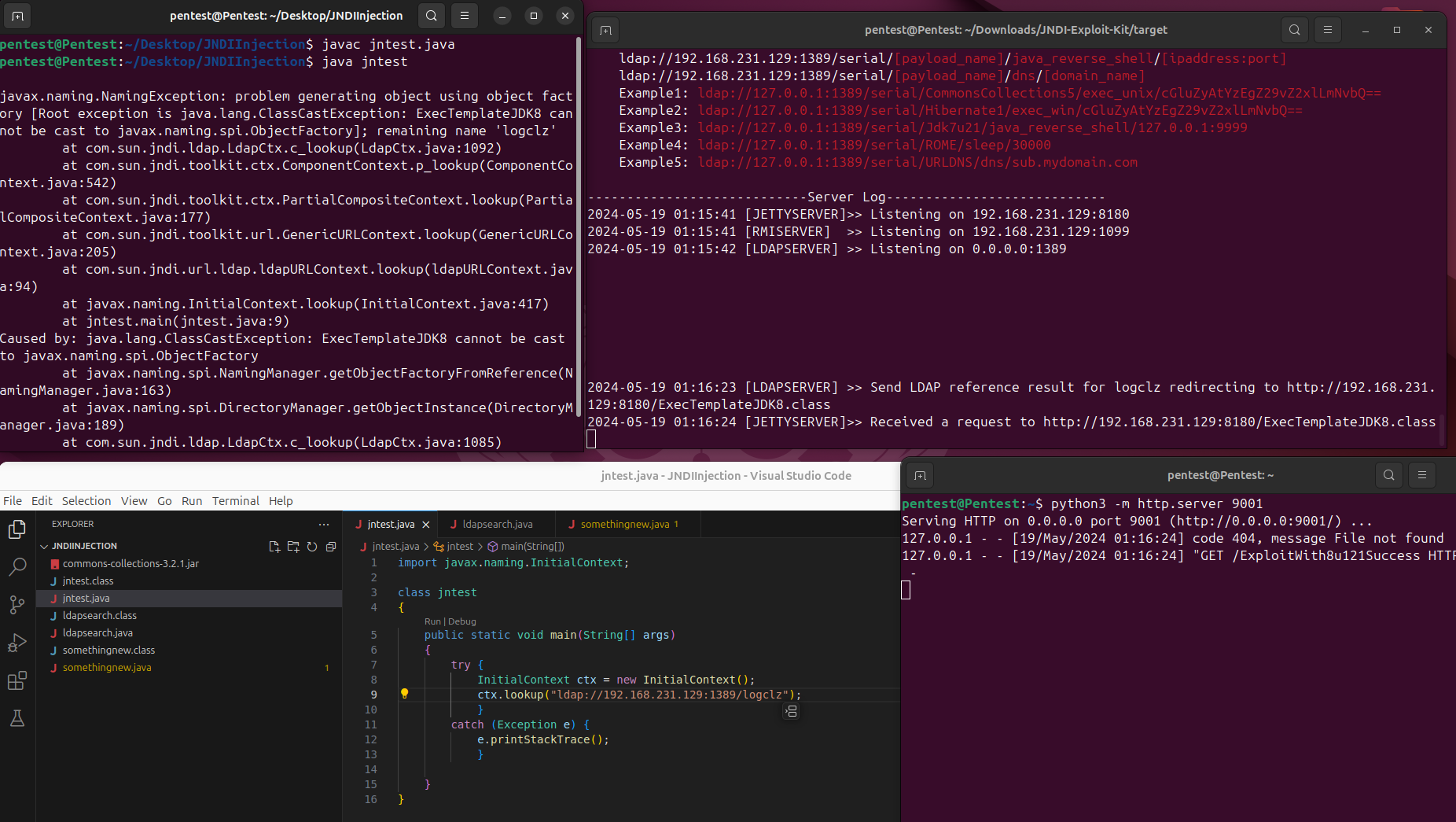The image size is (1456, 822).
Task: Open Explorer more actions ellipsis
Action: click(x=324, y=524)
